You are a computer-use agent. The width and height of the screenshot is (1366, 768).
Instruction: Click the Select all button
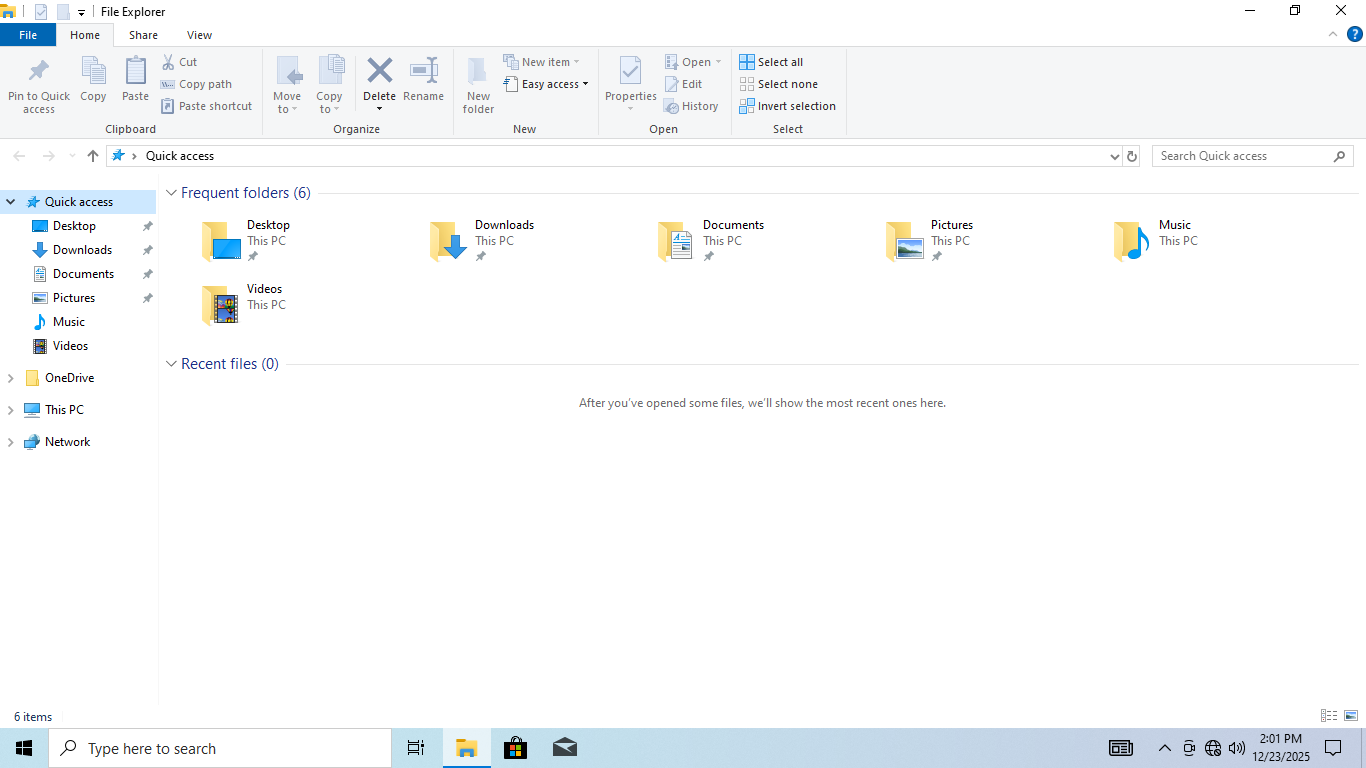tap(771, 62)
